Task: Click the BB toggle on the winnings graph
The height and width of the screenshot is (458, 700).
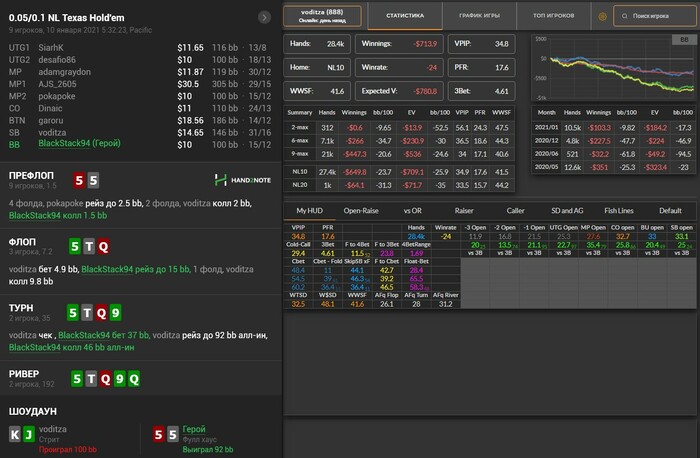Action: pyautogui.click(x=684, y=40)
